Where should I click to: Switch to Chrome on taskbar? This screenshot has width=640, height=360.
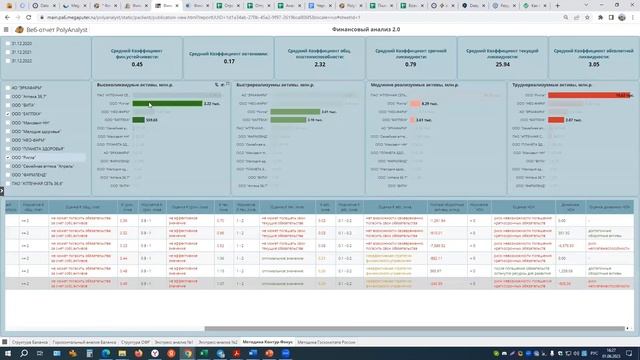pos(187,353)
